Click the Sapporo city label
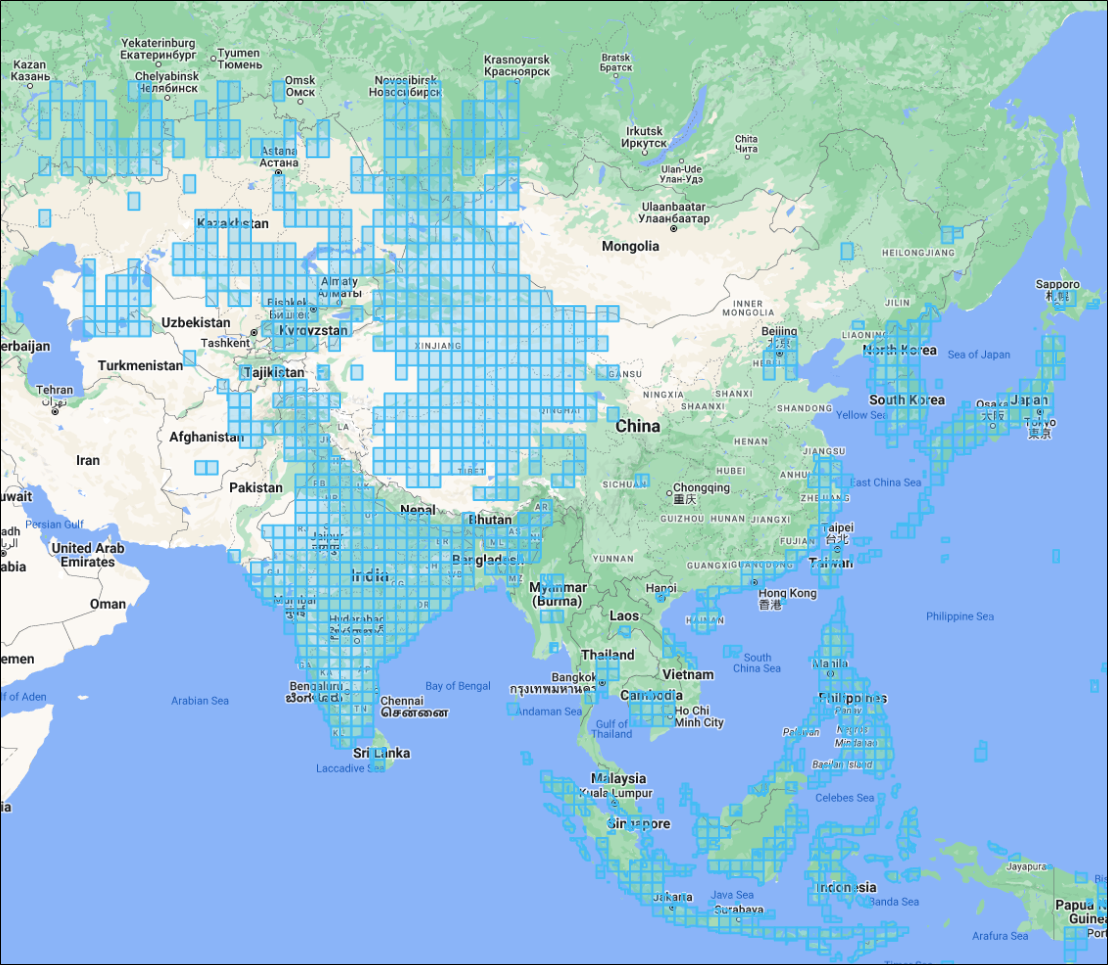 point(1057,284)
